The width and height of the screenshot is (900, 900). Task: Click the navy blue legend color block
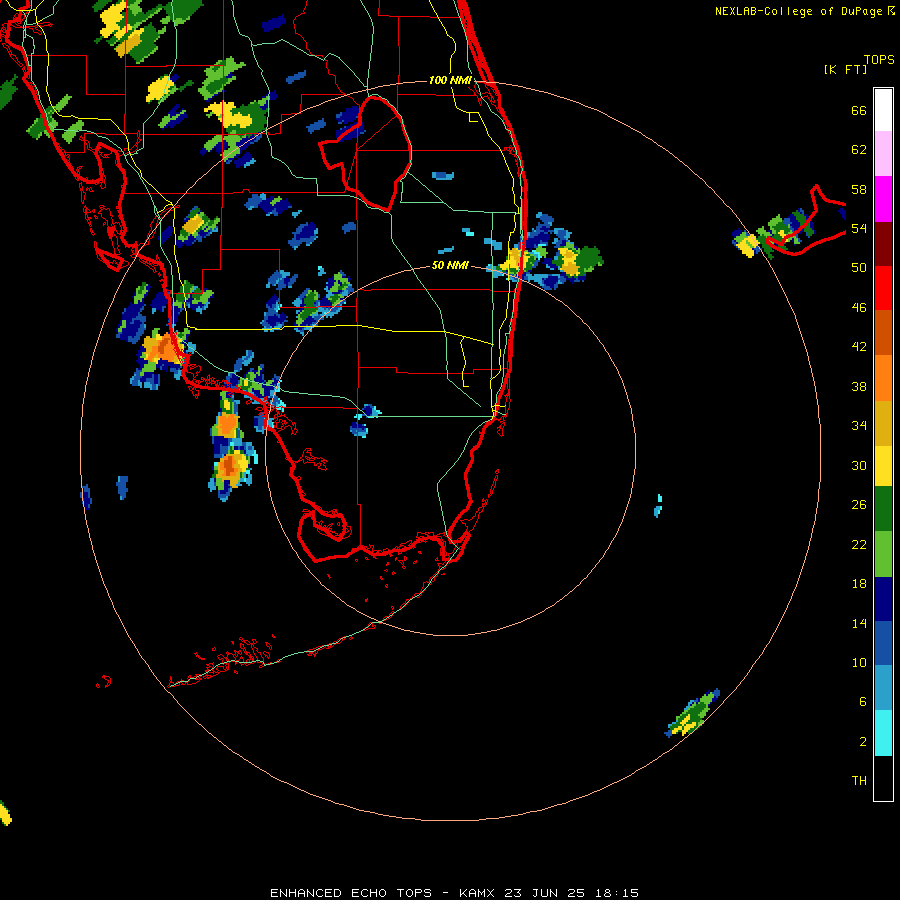point(883,599)
